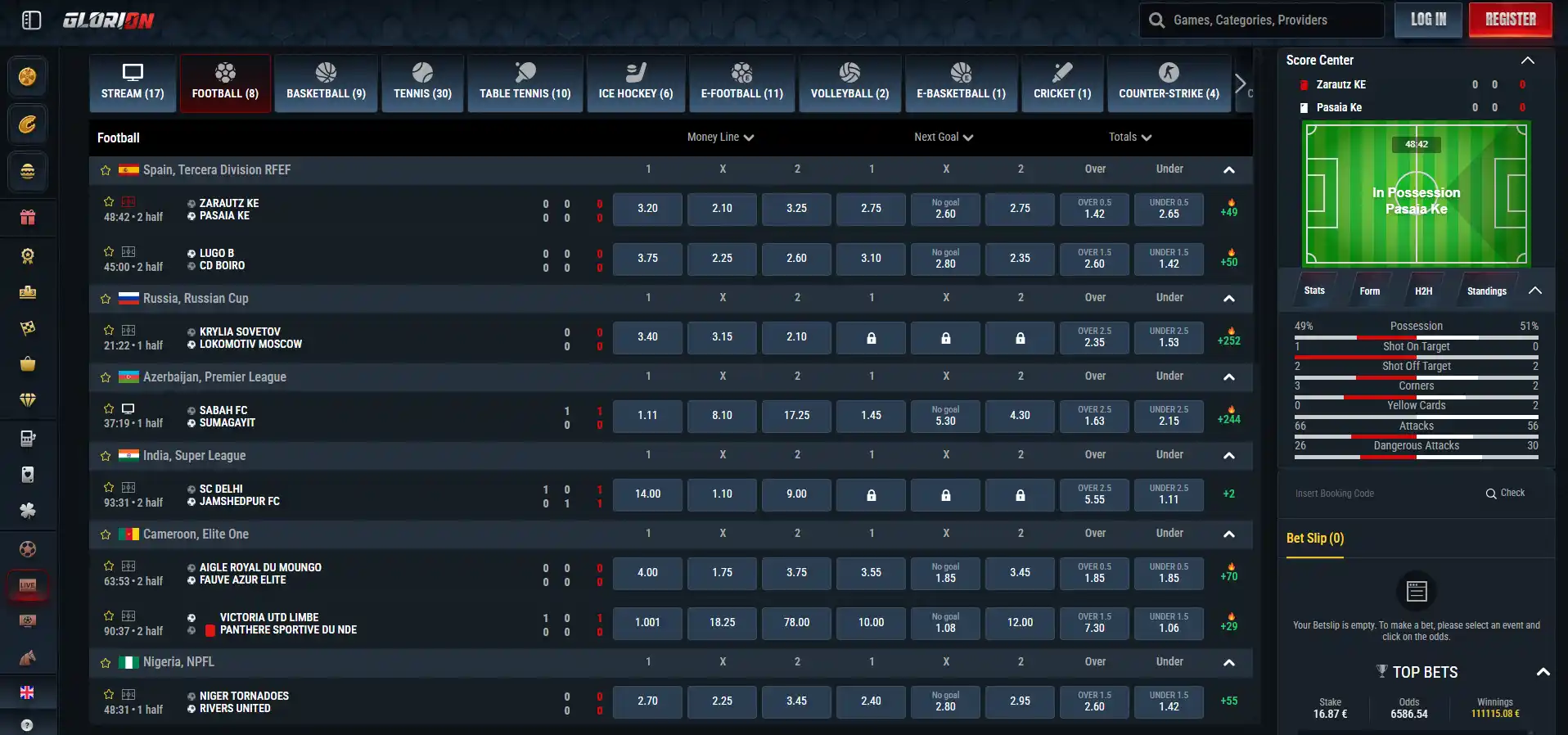Select the UK flag language icon
The height and width of the screenshot is (735, 1568).
coord(27,692)
